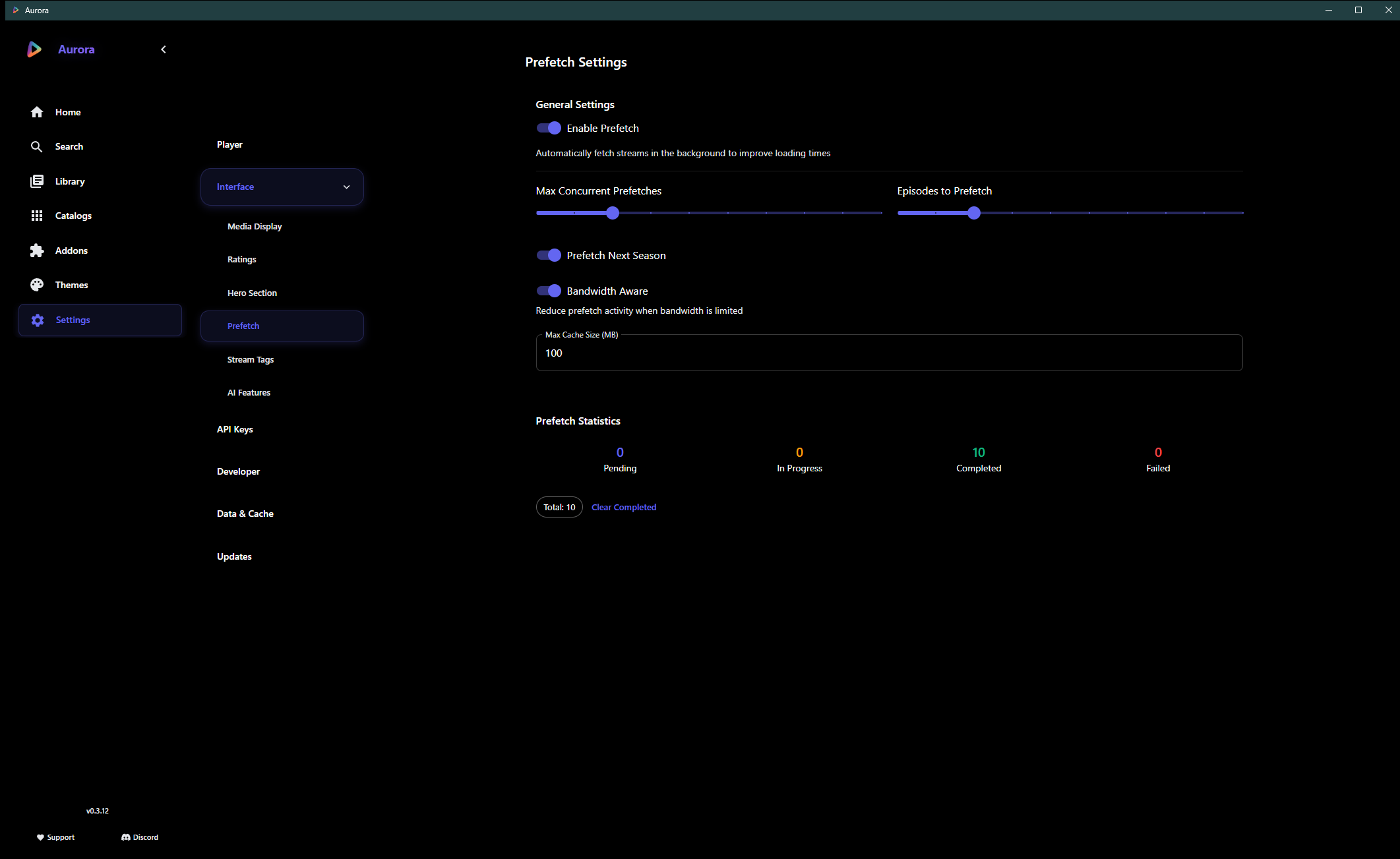Viewport: 1400px width, 859px height.
Task: Click the Home house icon
Action: 37,112
